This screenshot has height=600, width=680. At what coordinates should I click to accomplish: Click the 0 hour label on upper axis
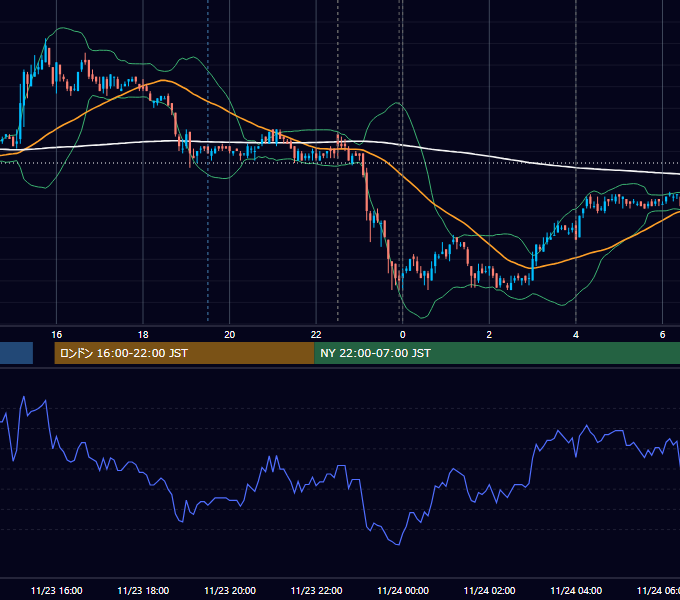(x=402, y=335)
